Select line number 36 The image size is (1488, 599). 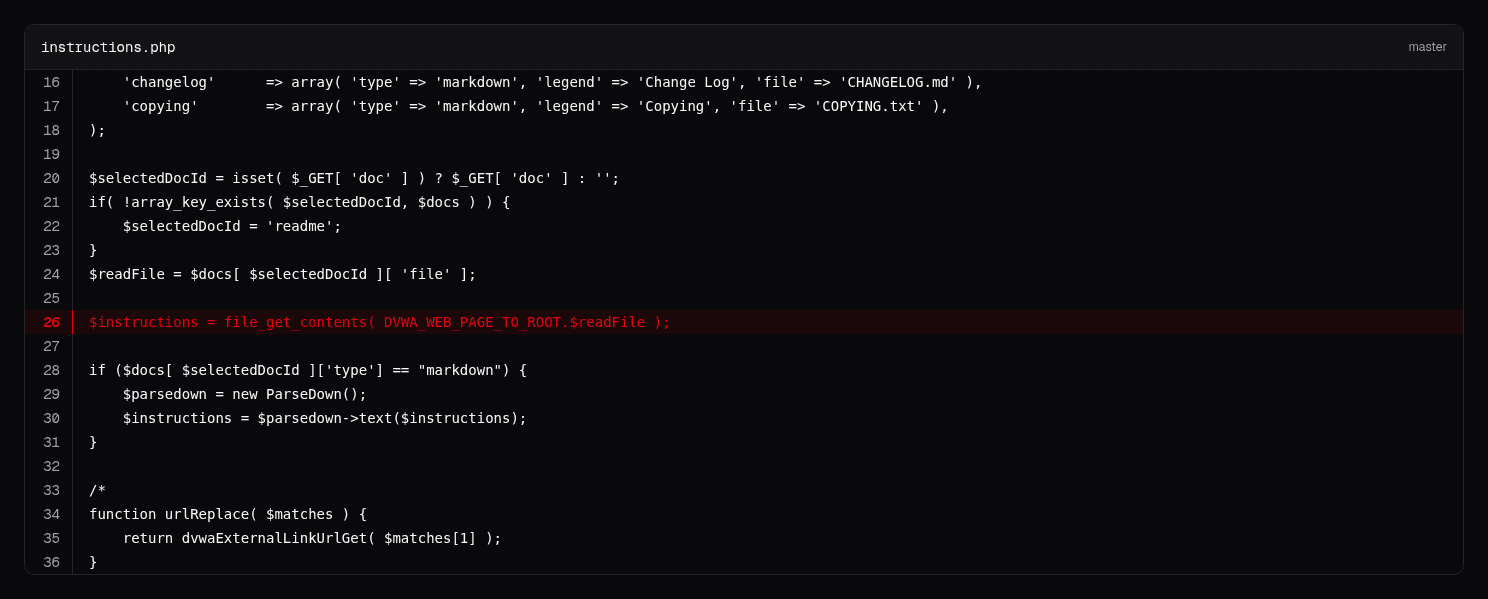point(51,562)
